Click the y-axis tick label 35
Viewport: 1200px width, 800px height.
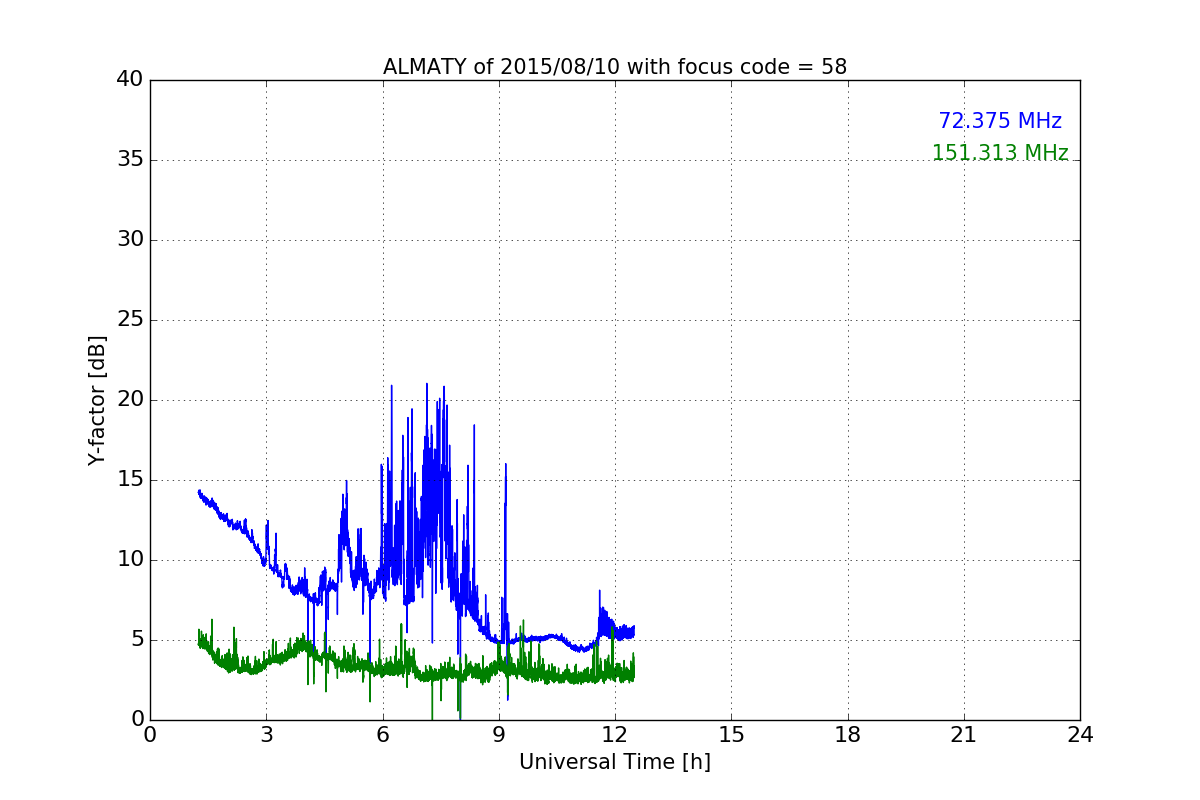(129, 160)
